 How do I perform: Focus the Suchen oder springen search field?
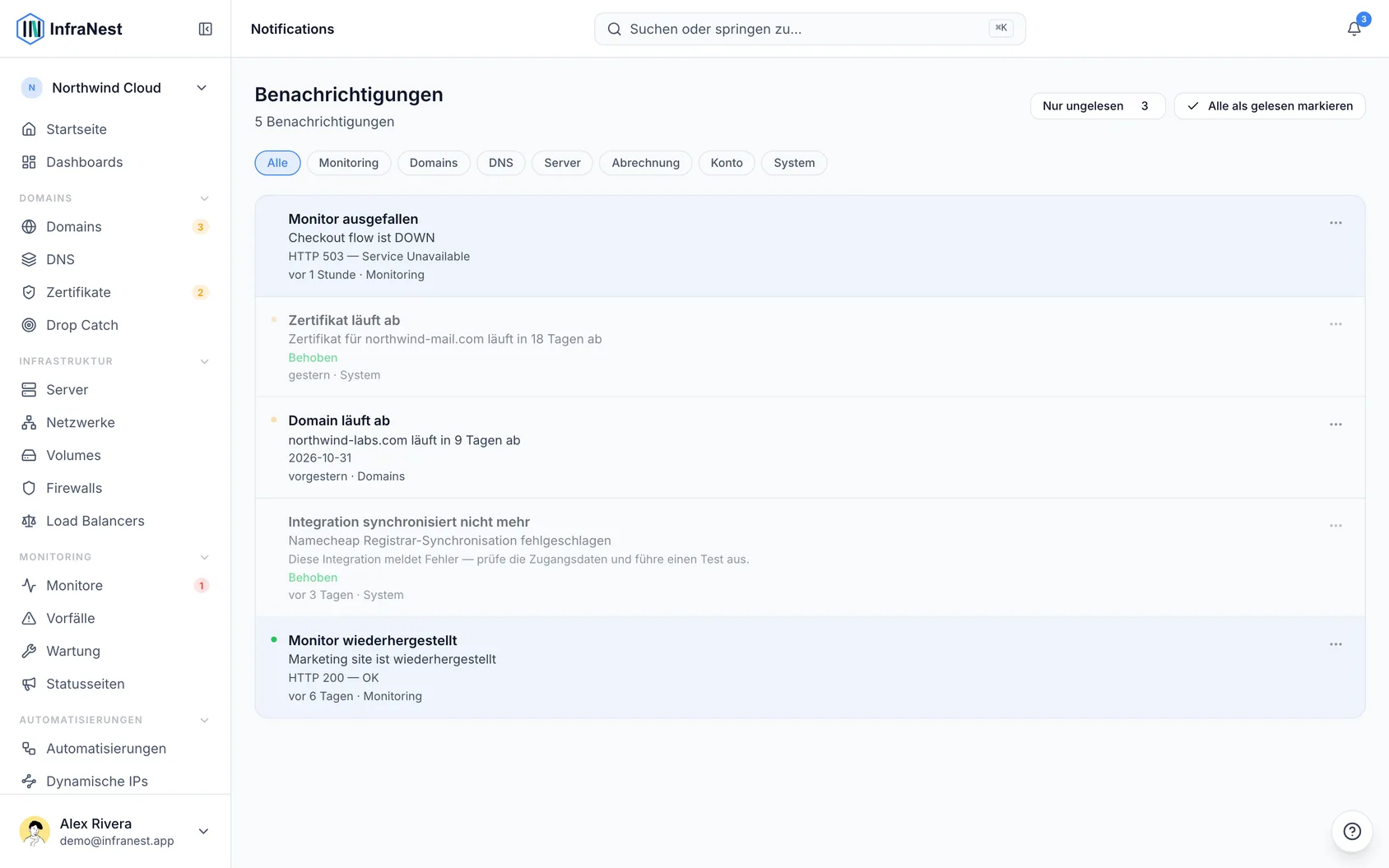[x=810, y=29]
